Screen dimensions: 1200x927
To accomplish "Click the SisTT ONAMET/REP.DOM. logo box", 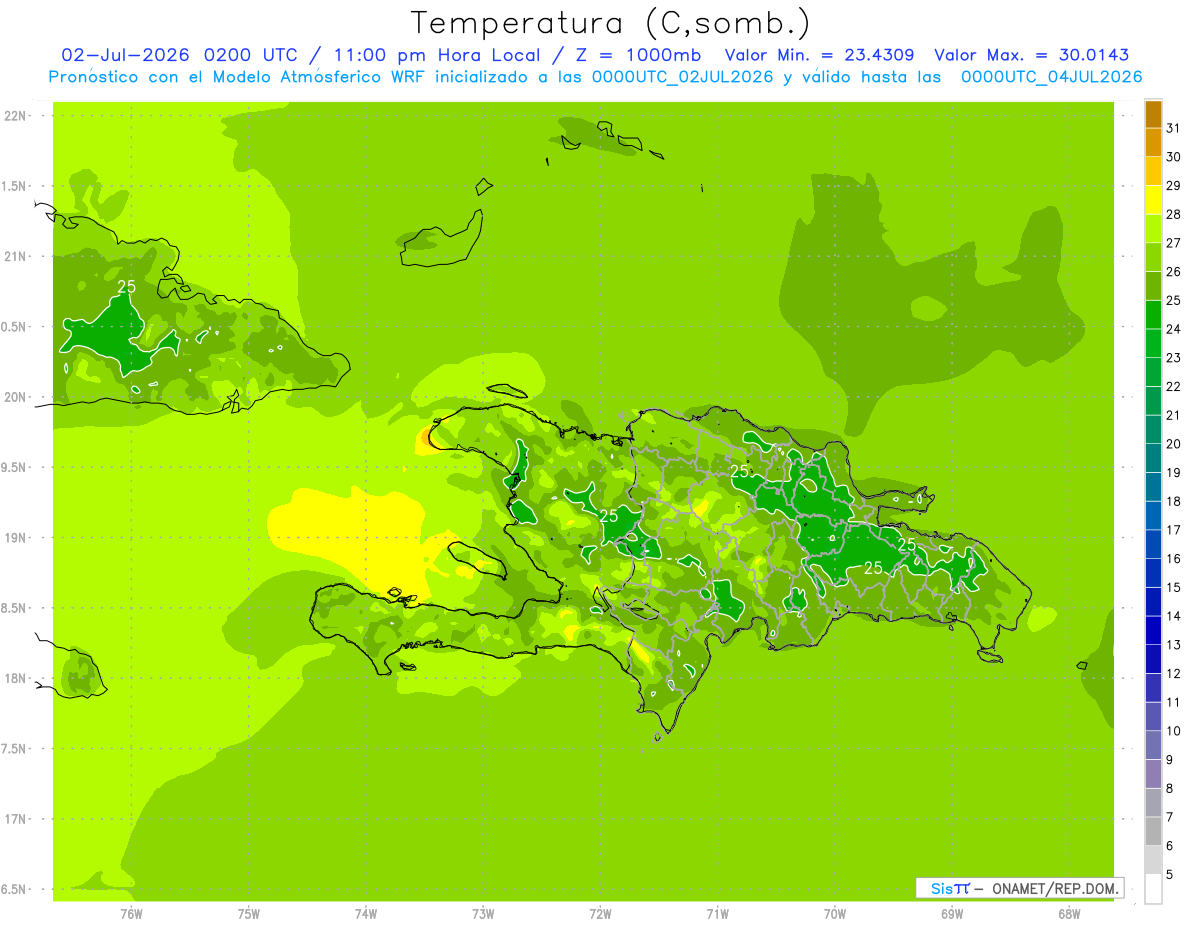I will point(1019,888).
